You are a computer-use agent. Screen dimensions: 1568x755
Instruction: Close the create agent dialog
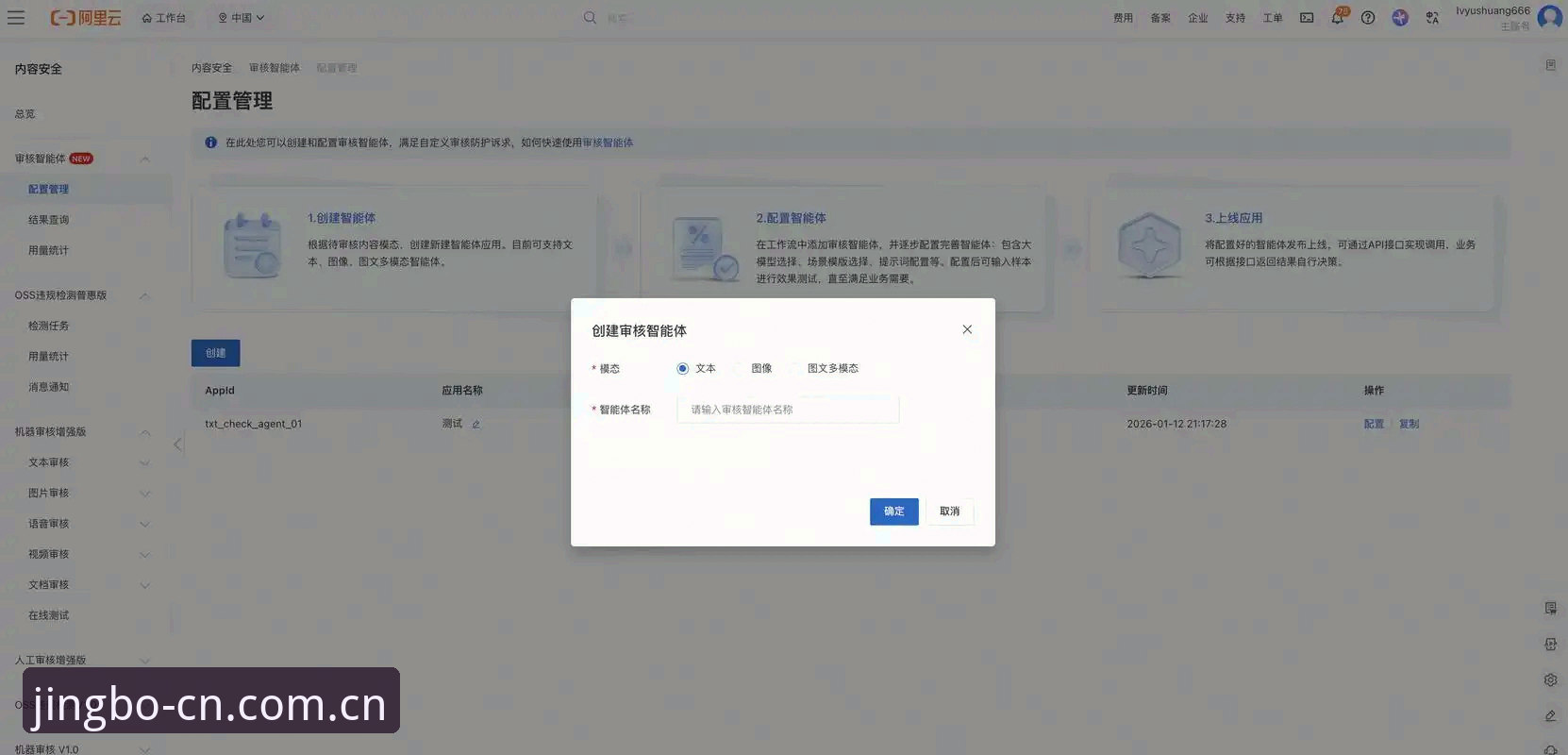[967, 329]
